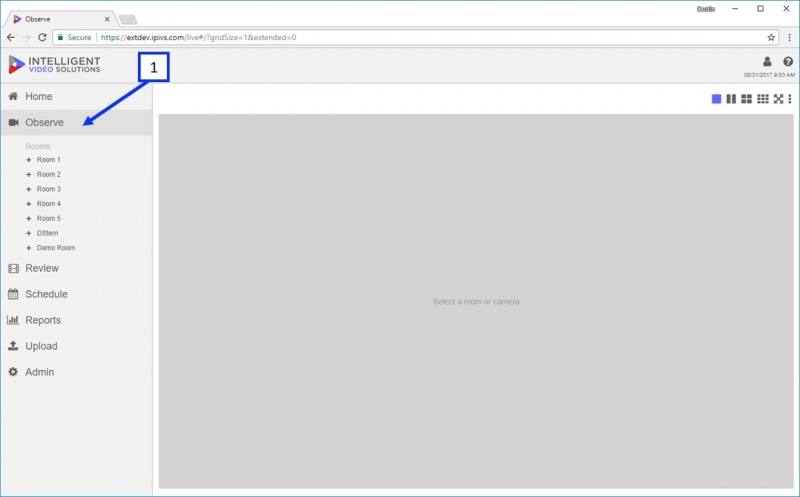
Task: Click the Reports bar-chart icon
Action: (x=13, y=320)
